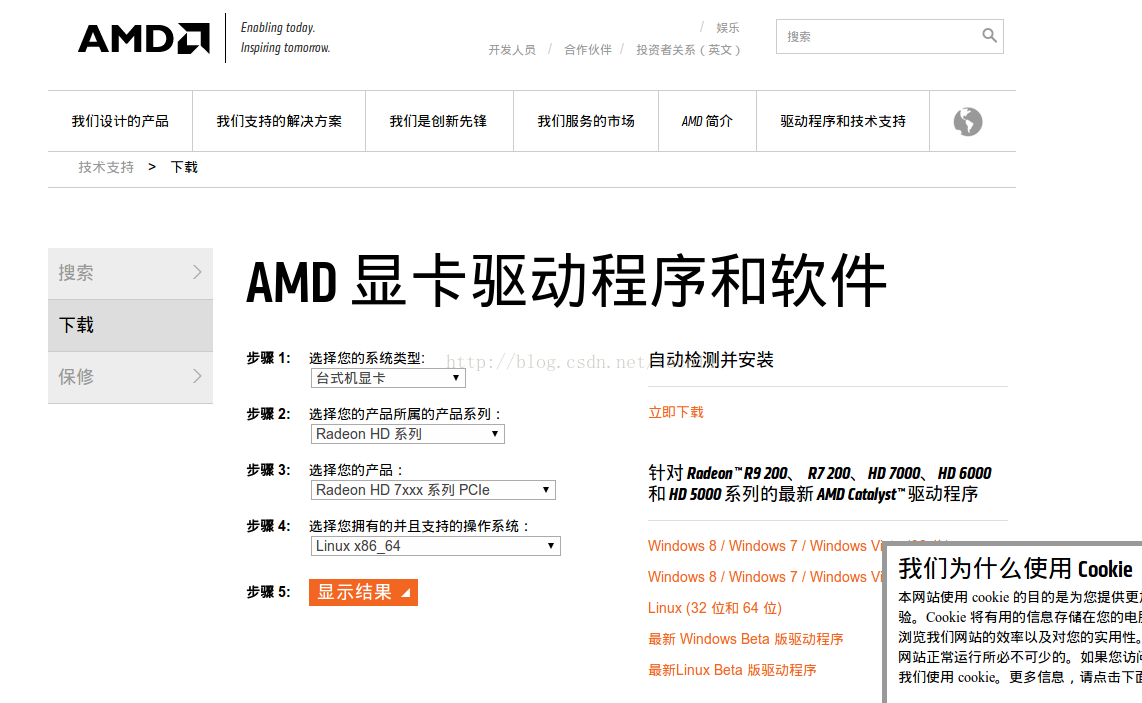This screenshot has height=703, width=1142.
Task: Open 投资者关系（英文）link
Action: [x=688, y=50]
